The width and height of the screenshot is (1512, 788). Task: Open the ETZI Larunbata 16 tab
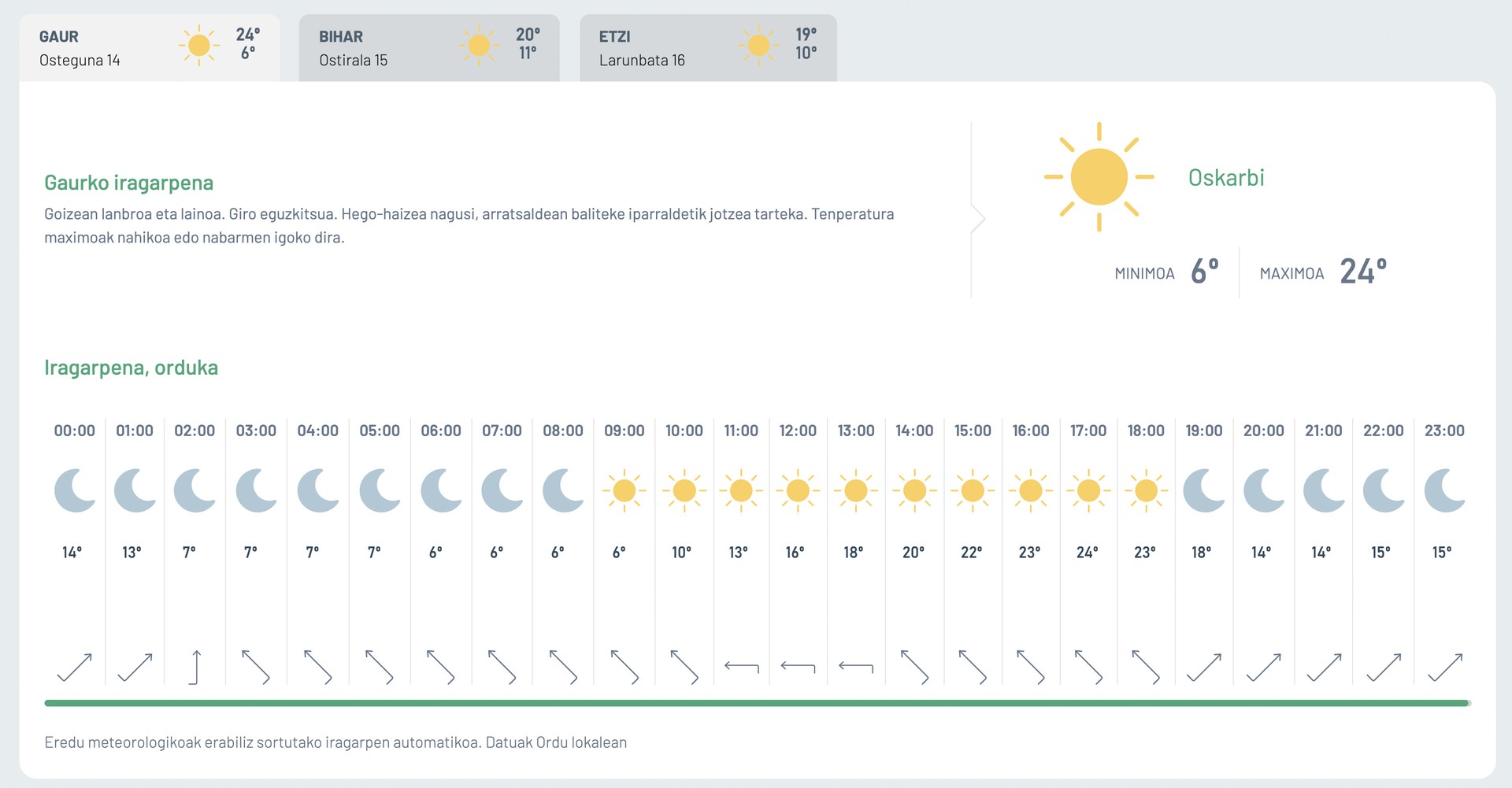coord(708,48)
